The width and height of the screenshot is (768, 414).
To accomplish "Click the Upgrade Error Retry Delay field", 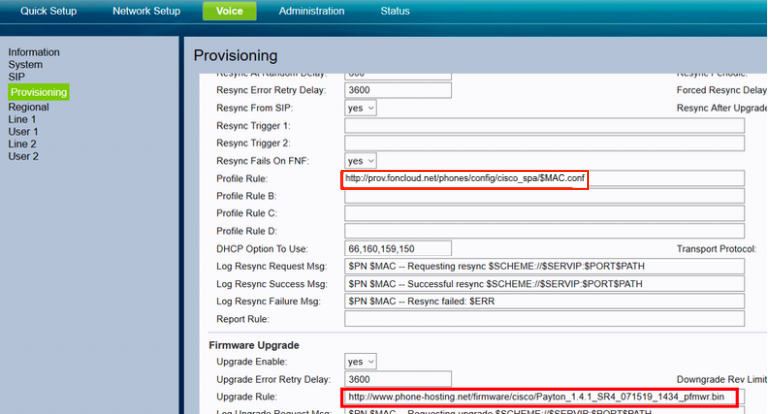I will (398, 379).
